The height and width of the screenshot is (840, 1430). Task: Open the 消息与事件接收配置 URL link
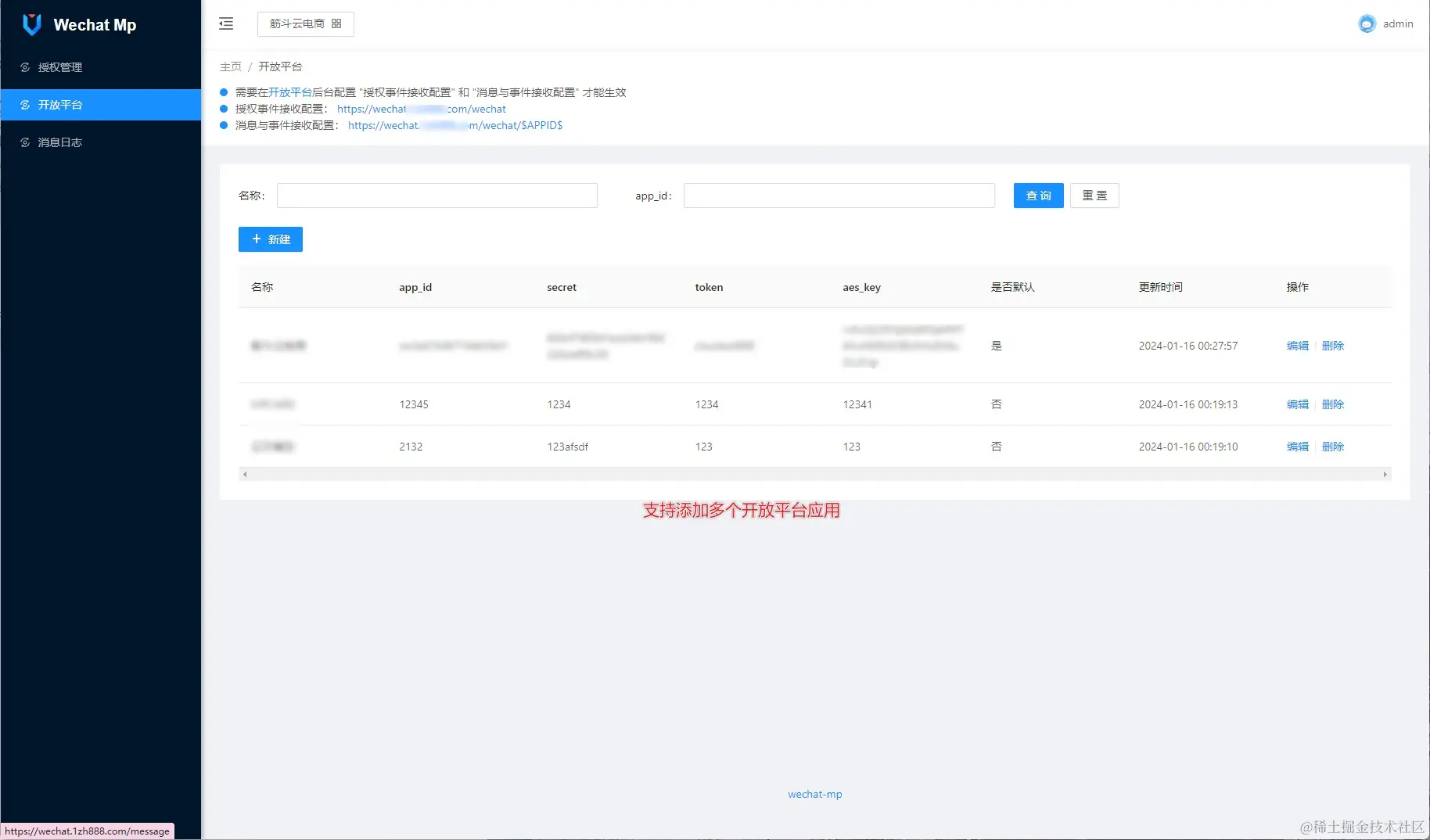tap(455, 125)
